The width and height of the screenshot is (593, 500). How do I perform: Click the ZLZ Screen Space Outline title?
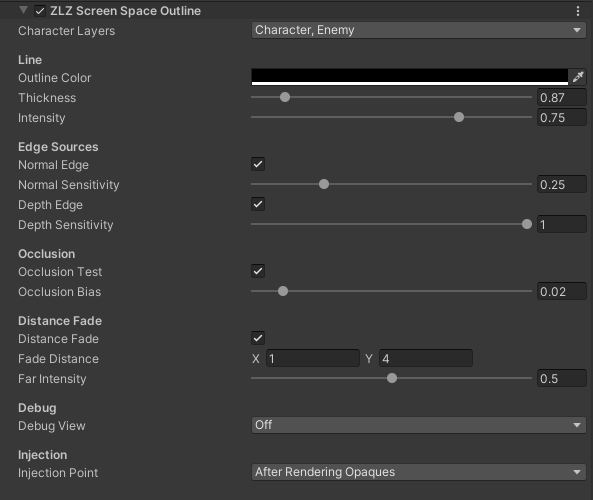click(126, 11)
